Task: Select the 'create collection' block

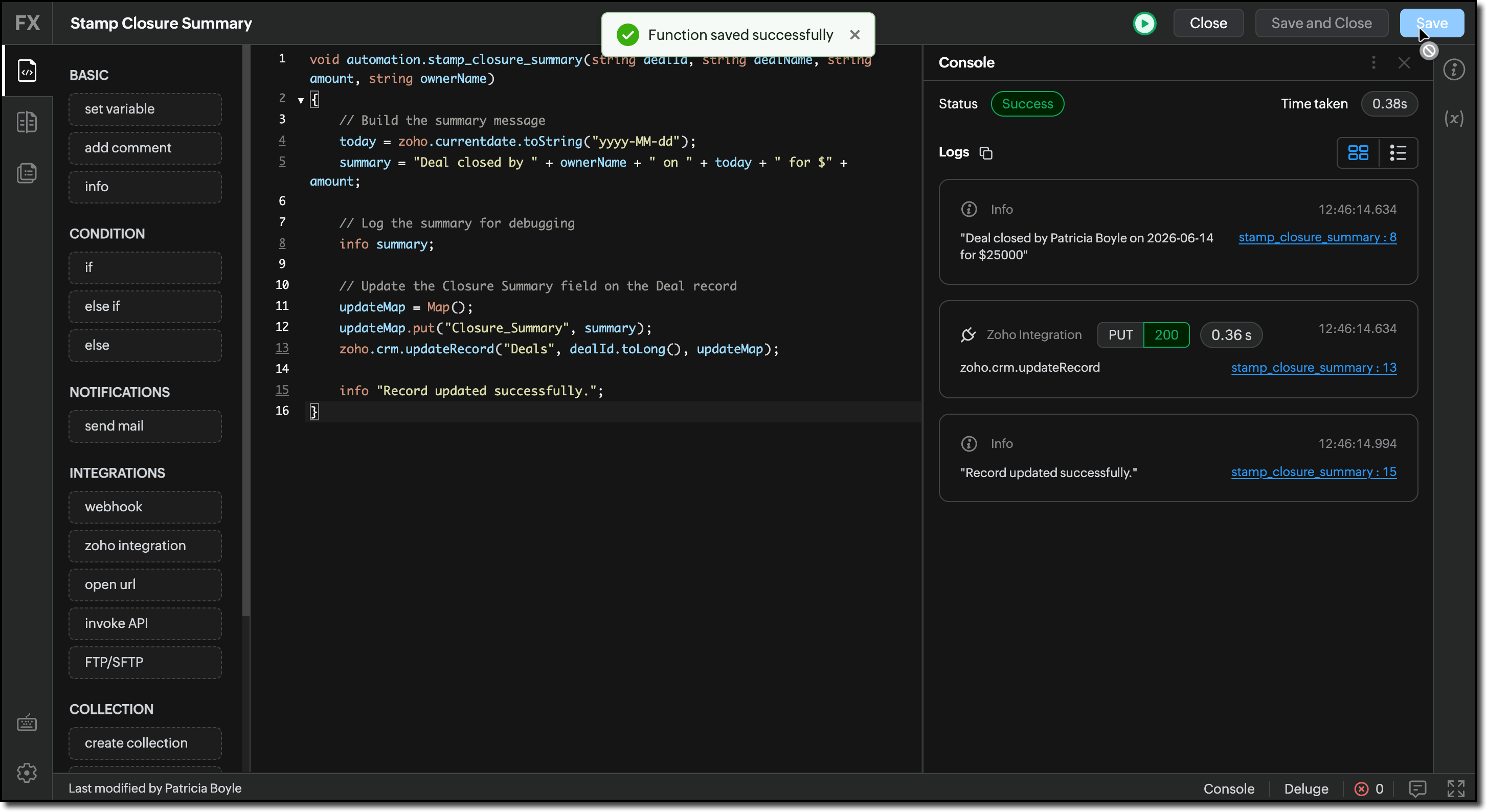Action: 145,743
